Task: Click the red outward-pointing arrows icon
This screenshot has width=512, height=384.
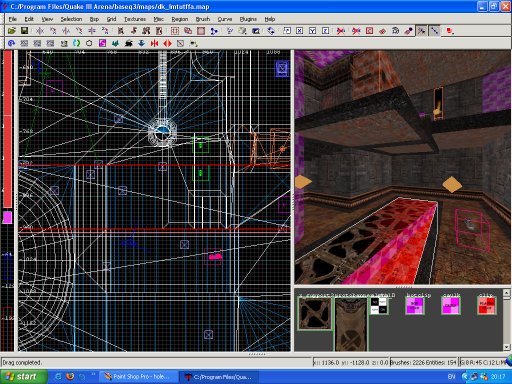Action: (167, 43)
